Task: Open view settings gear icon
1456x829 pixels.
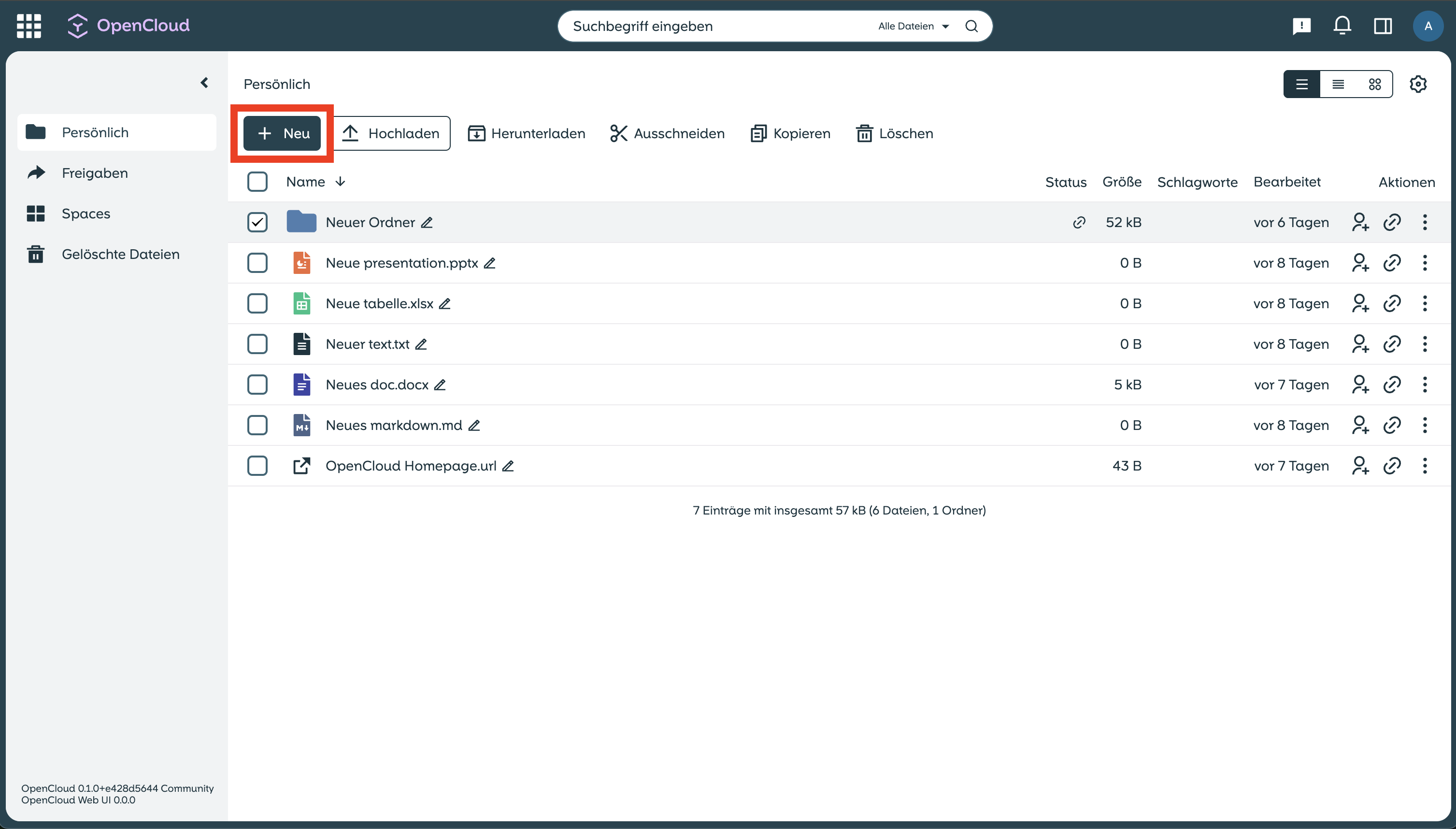Action: (1418, 84)
